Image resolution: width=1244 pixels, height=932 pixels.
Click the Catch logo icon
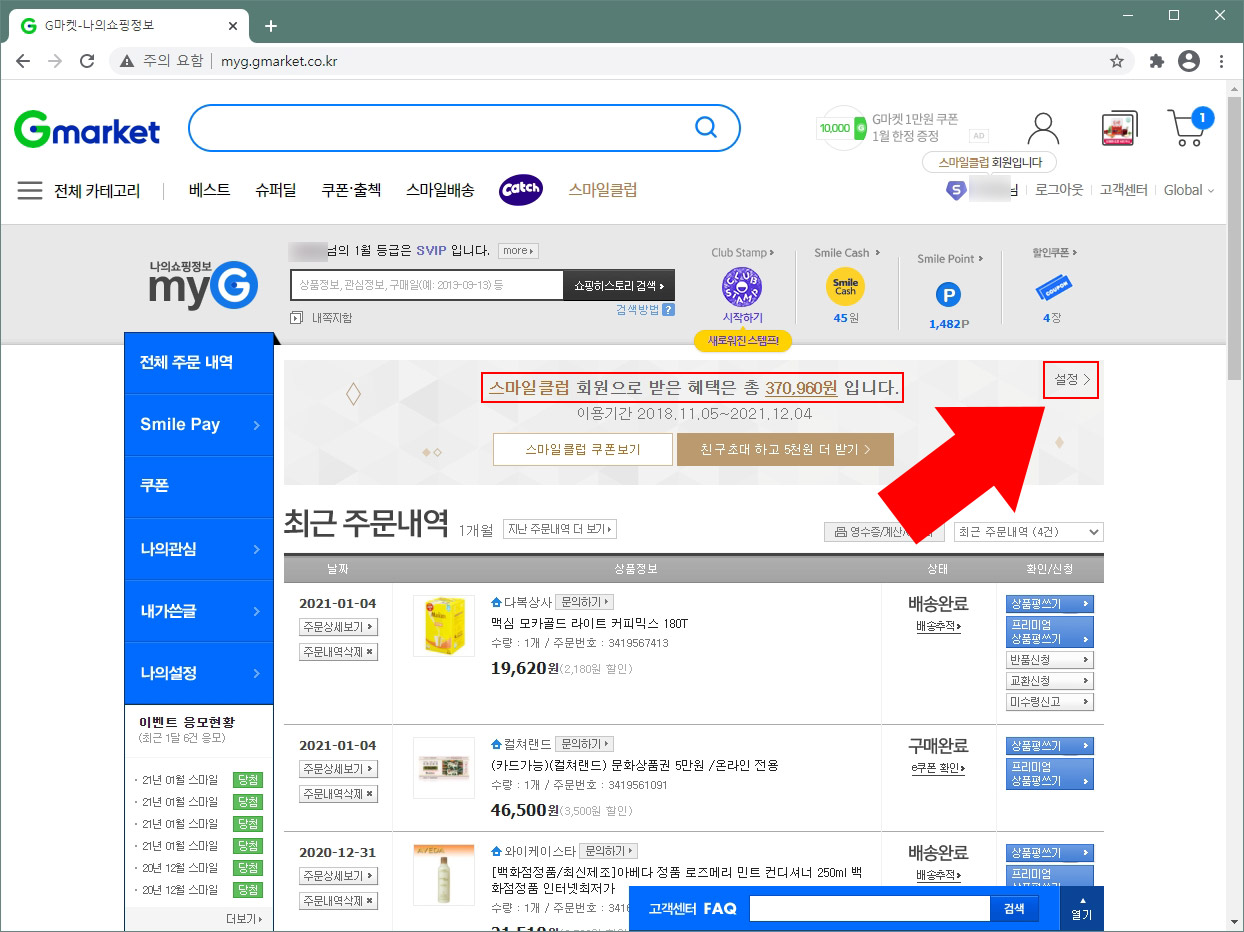[x=520, y=189]
